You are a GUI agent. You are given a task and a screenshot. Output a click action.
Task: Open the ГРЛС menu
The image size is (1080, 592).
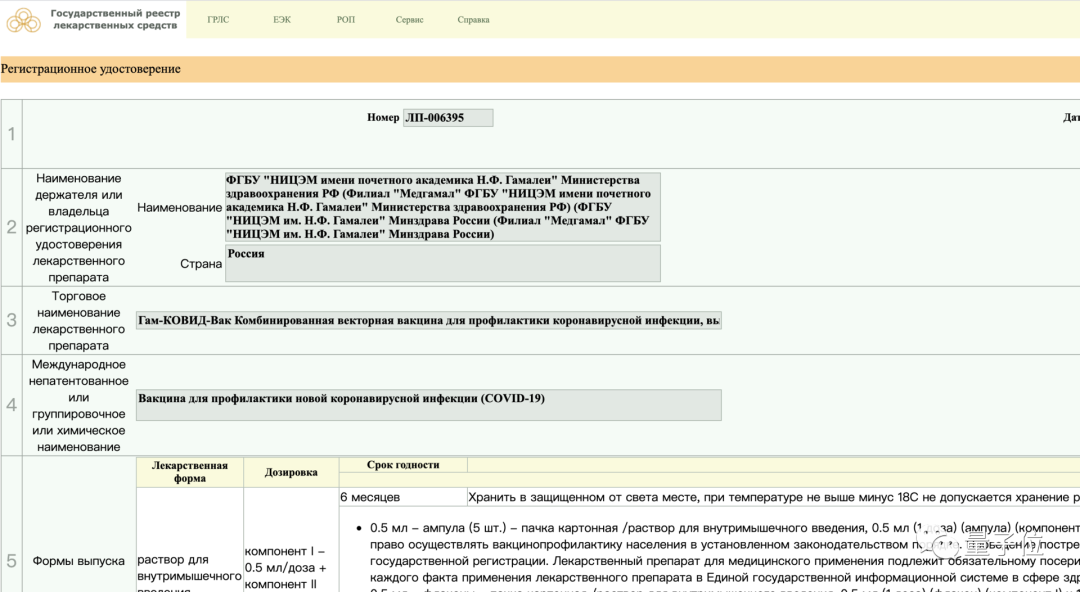pos(218,20)
